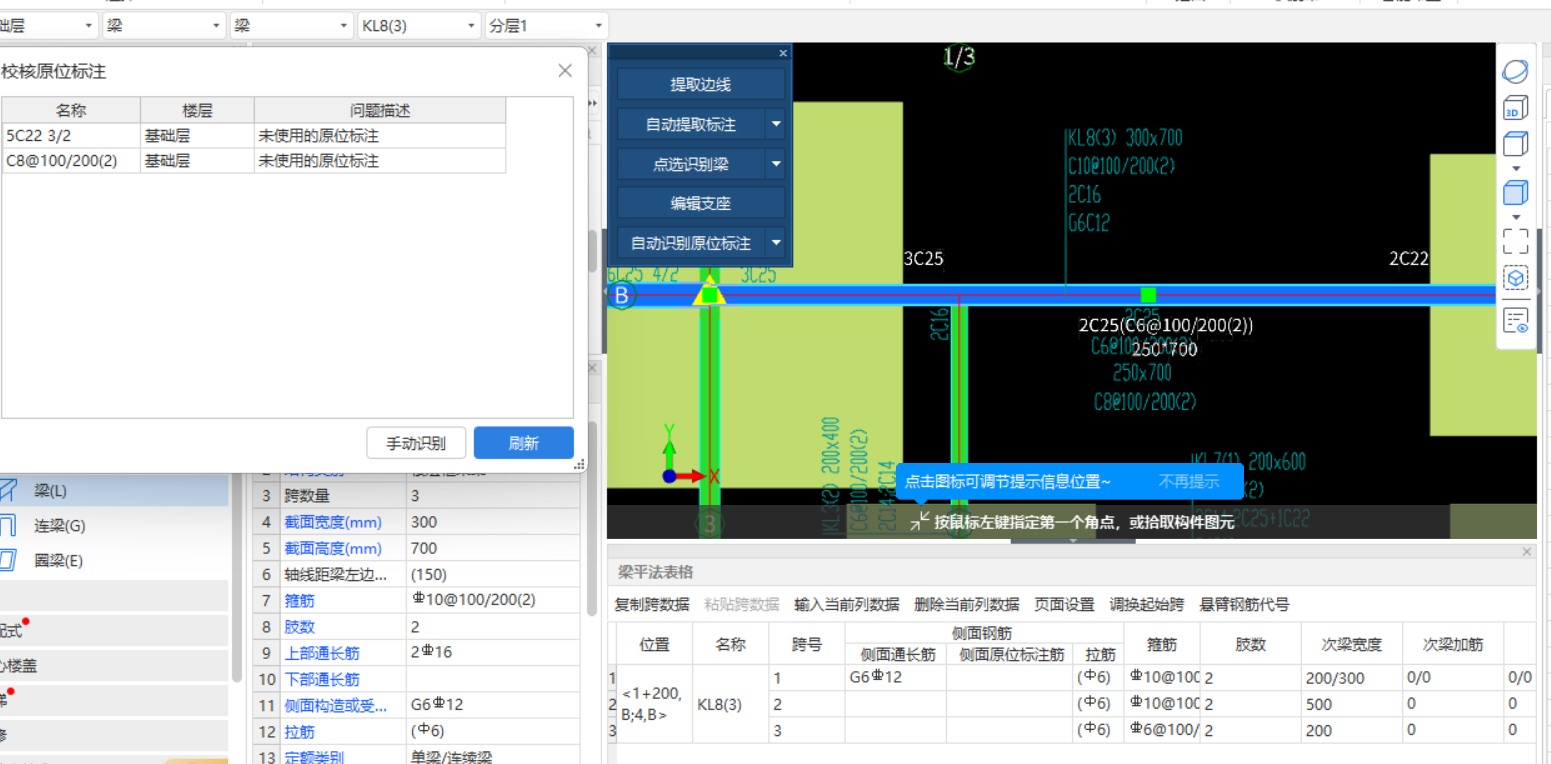This screenshot has height=764, width=1551.
Task: Select the 5C22 3/2 row
Action: pyautogui.click(x=254, y=136)
